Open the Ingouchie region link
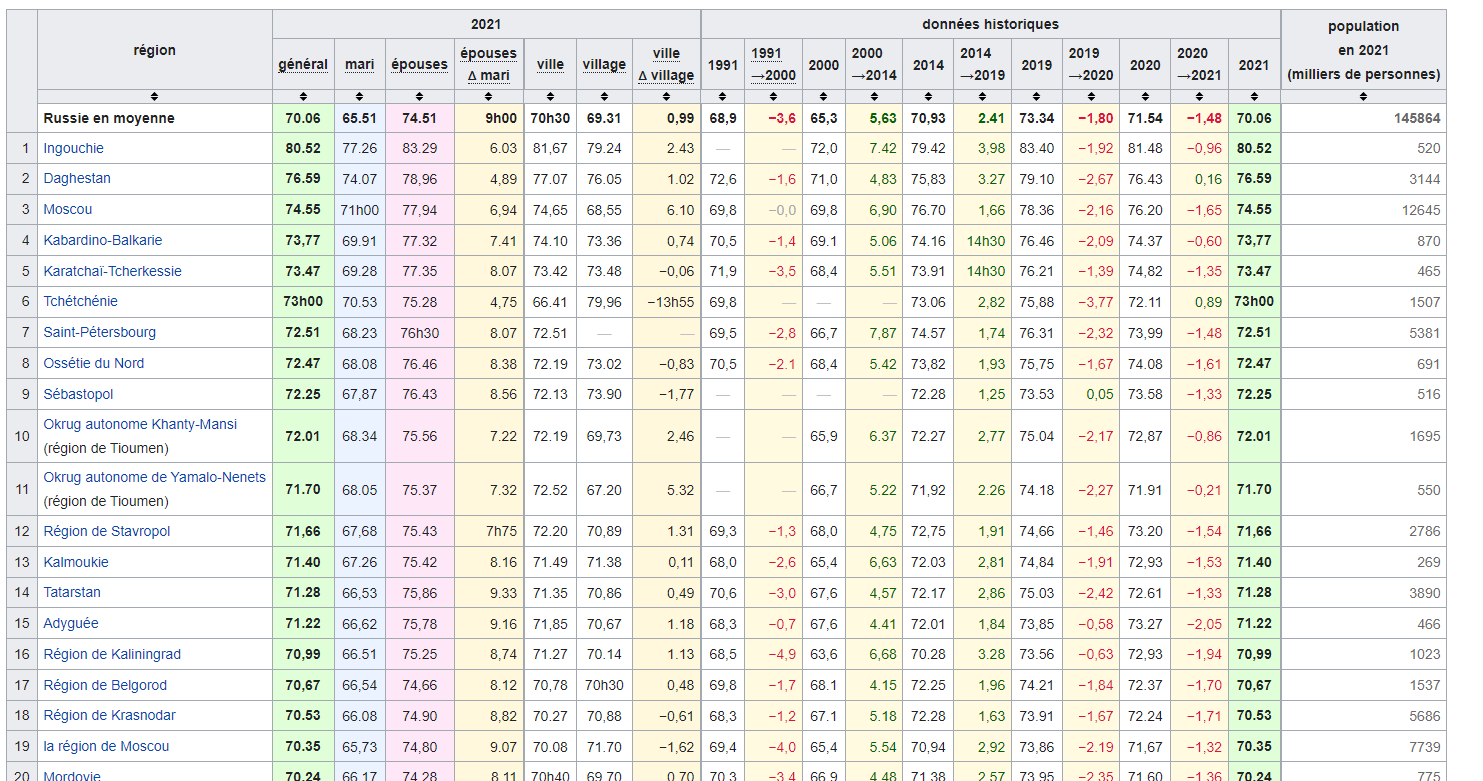The image size is (1483, 781). coord(73,148)
